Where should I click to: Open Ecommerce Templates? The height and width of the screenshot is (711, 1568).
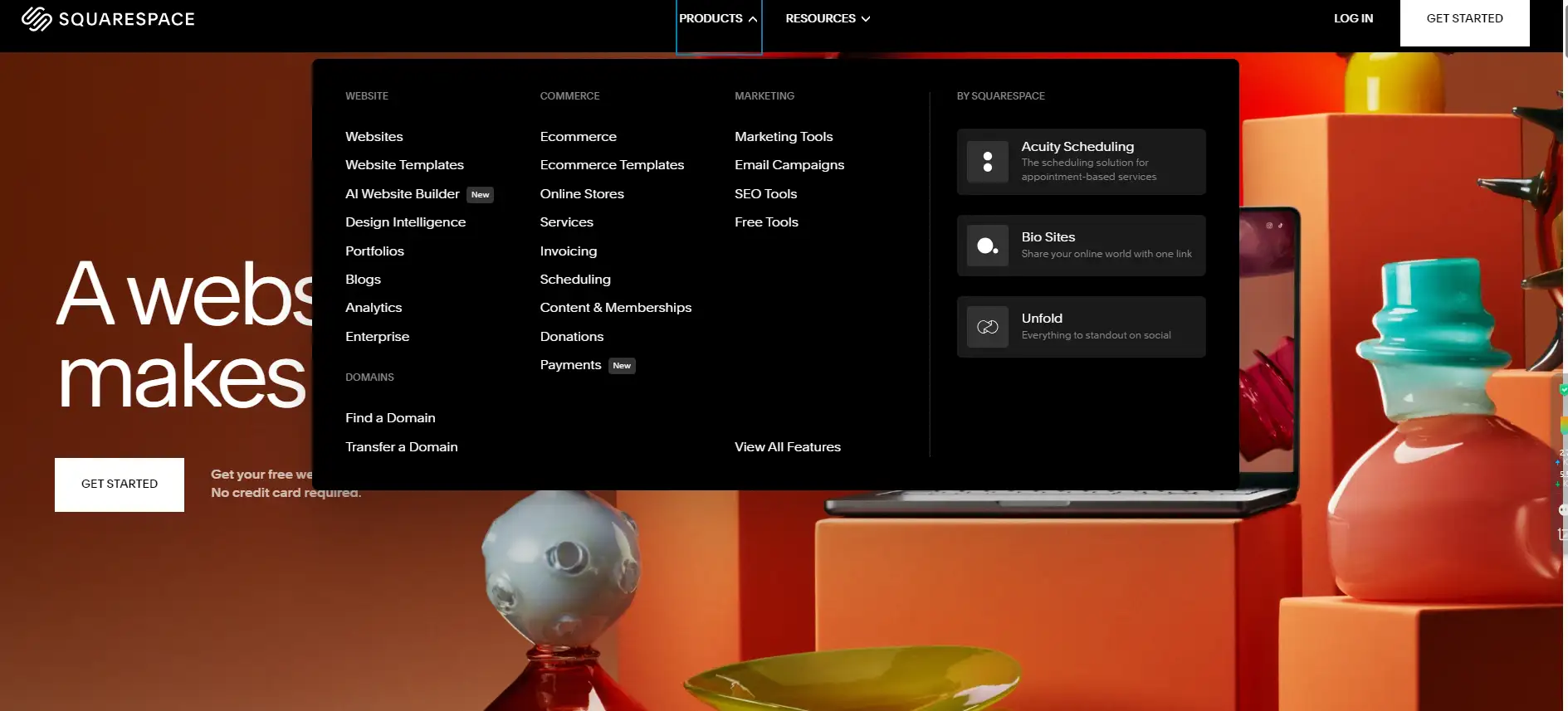pos(612,165)
